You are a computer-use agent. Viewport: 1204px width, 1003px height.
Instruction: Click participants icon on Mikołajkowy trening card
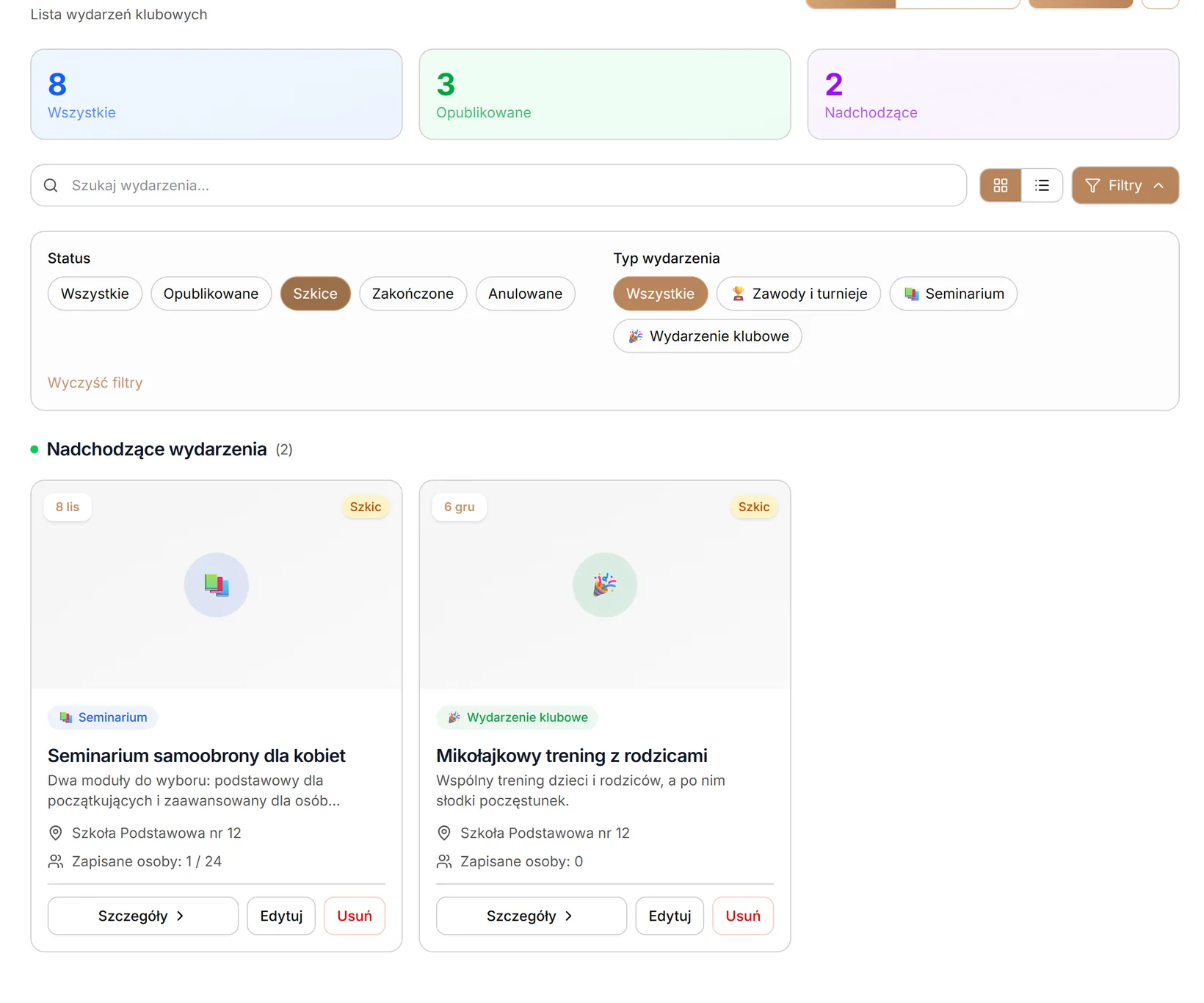click(443, 861)
